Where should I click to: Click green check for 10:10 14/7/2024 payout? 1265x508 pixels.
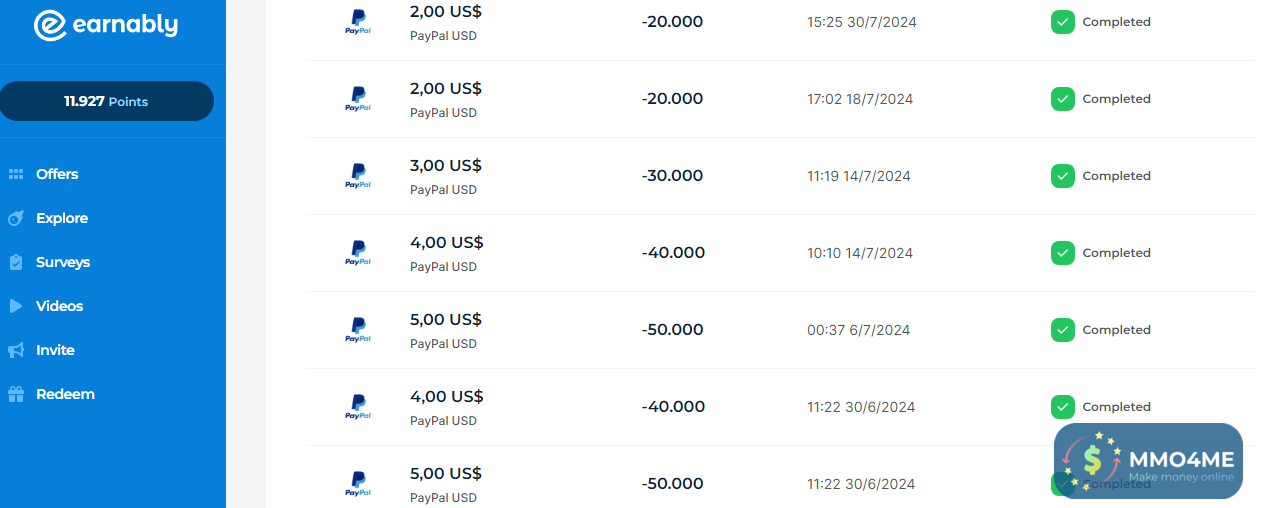pyautogui.click(x=1063, y=253)
